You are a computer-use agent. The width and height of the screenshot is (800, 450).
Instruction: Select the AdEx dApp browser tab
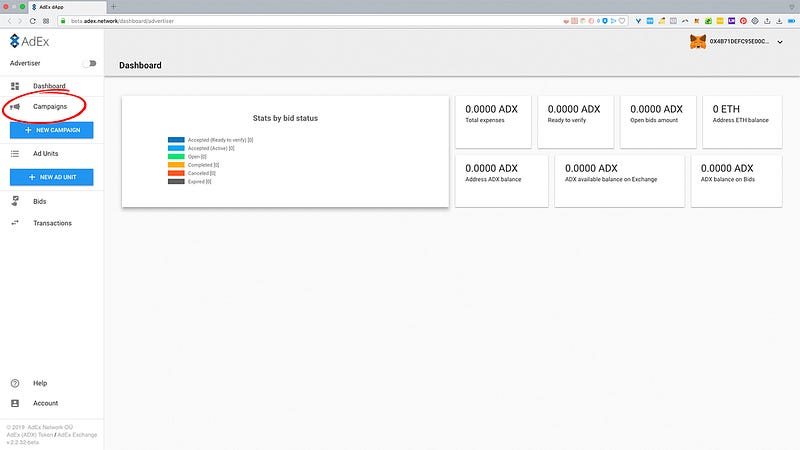[66, 7]
